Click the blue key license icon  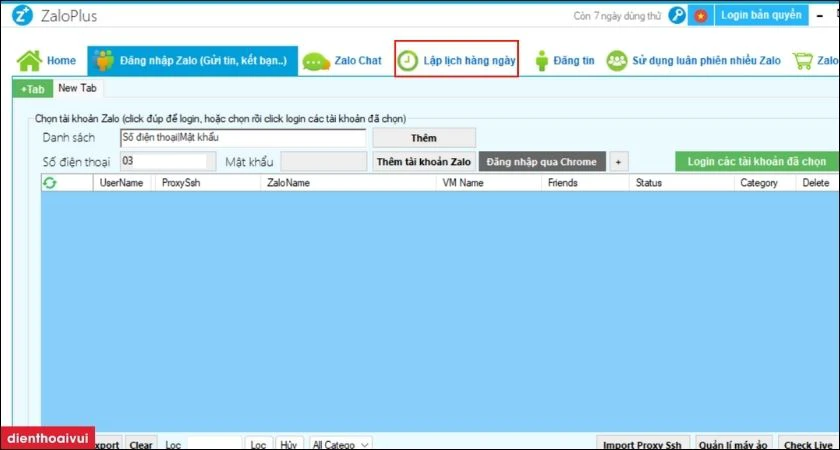(677, 16)
